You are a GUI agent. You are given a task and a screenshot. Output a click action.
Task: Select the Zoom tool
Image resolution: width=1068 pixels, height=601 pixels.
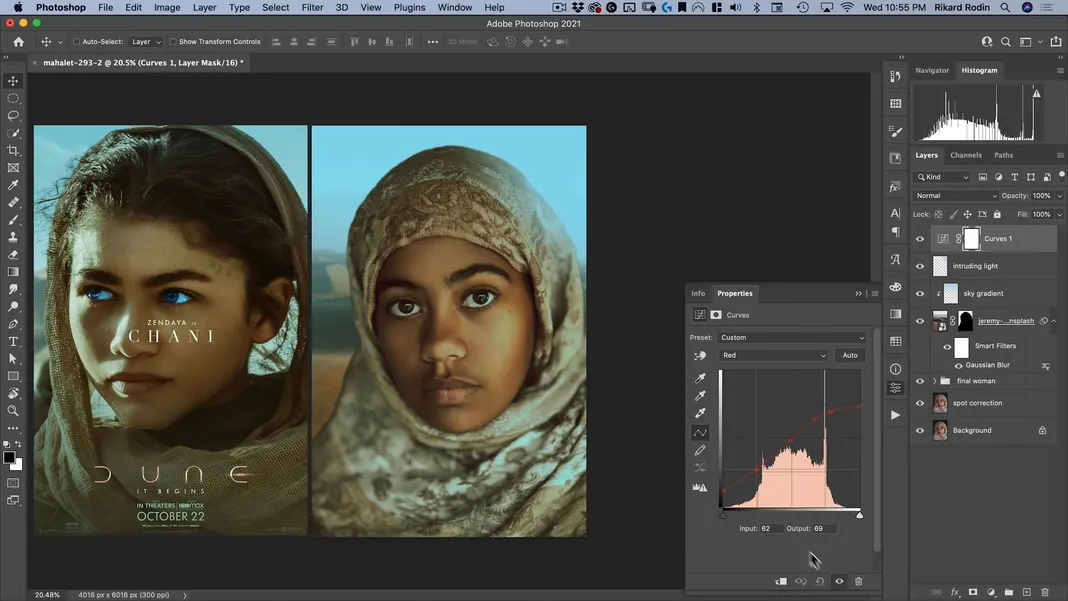point(13,411)
